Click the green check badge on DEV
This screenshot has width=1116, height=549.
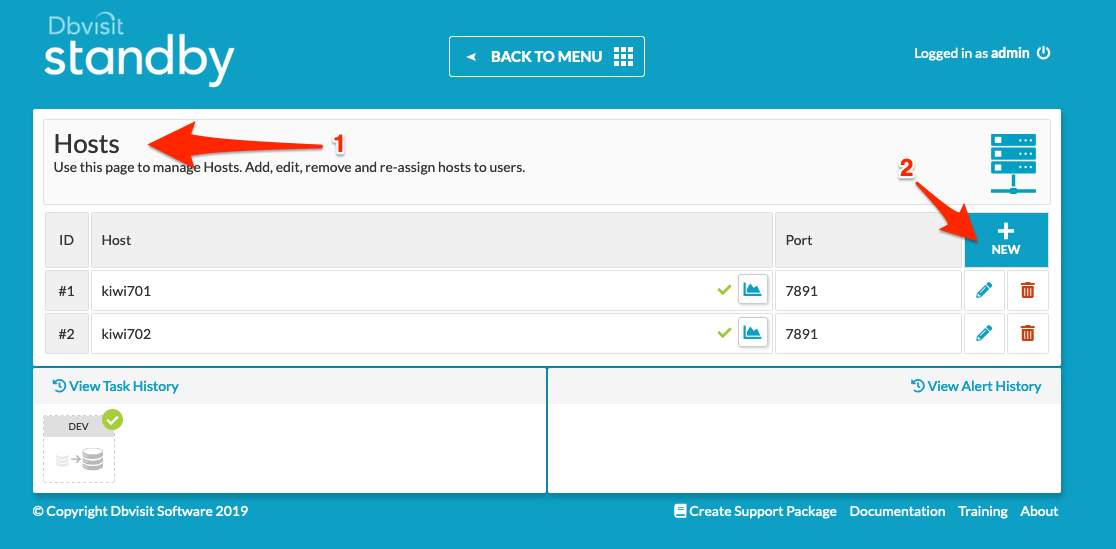(x=112, y=419)
